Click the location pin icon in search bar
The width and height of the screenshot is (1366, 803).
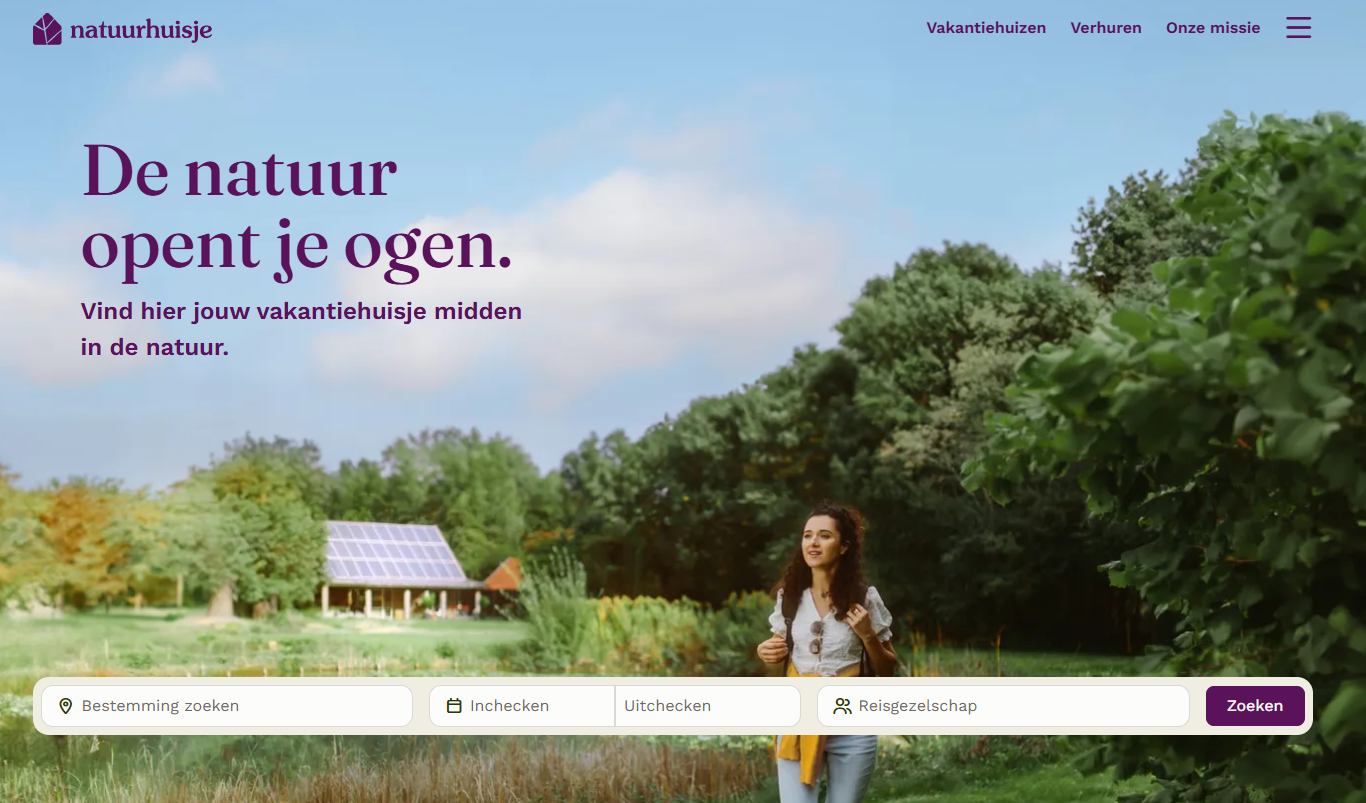(x=66, y=706)
